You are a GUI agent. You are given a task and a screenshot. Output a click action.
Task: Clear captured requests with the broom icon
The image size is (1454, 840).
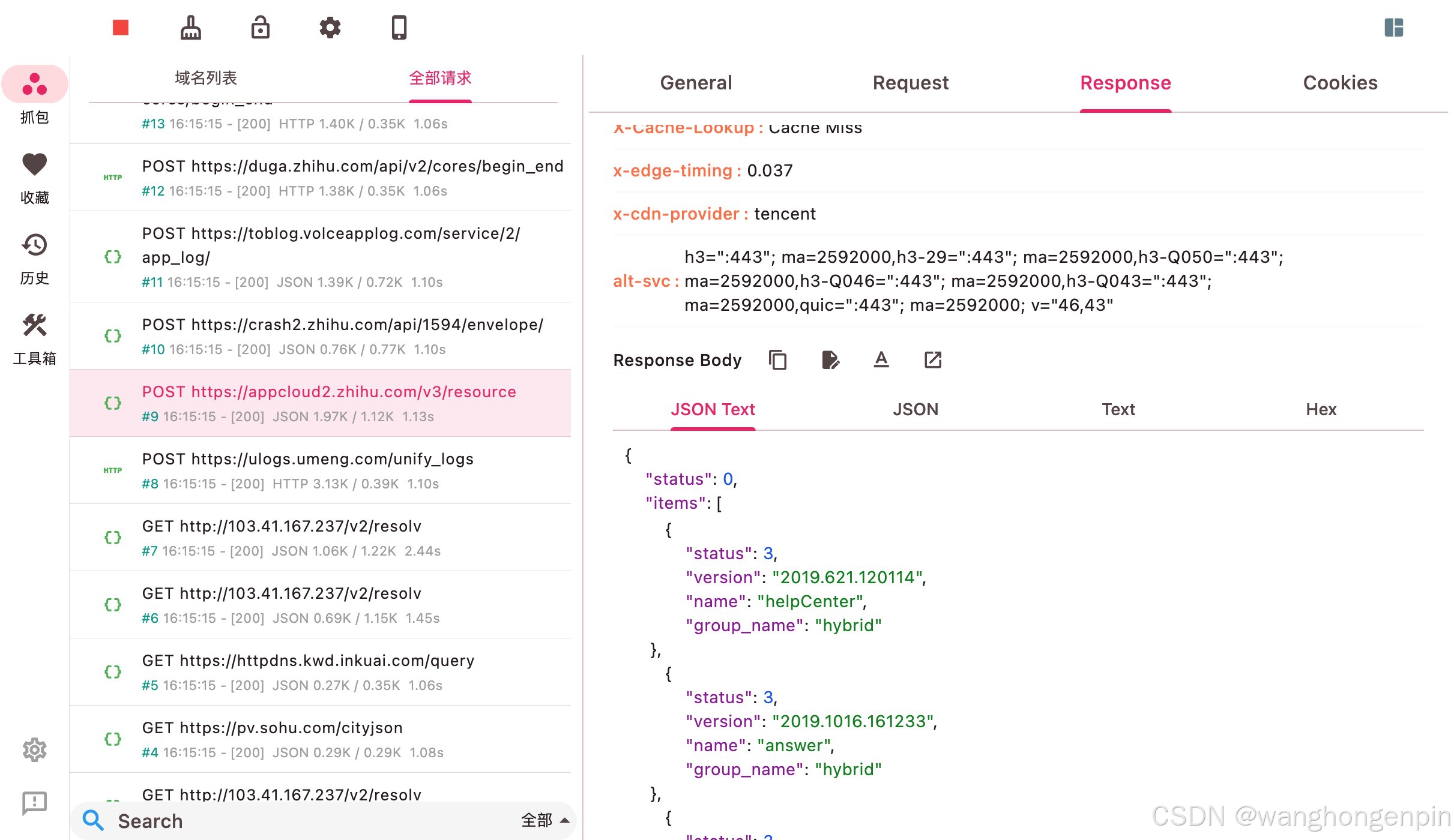click(190, 27)
